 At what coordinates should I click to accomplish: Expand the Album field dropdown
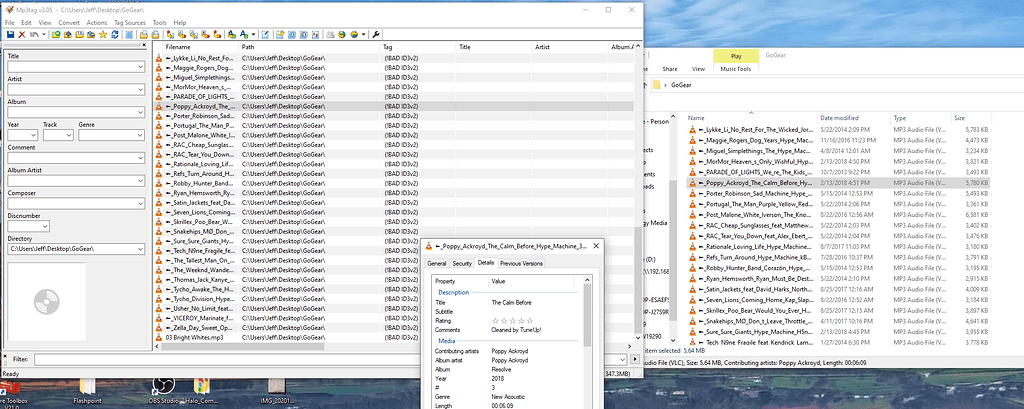[x=140, y=112]
